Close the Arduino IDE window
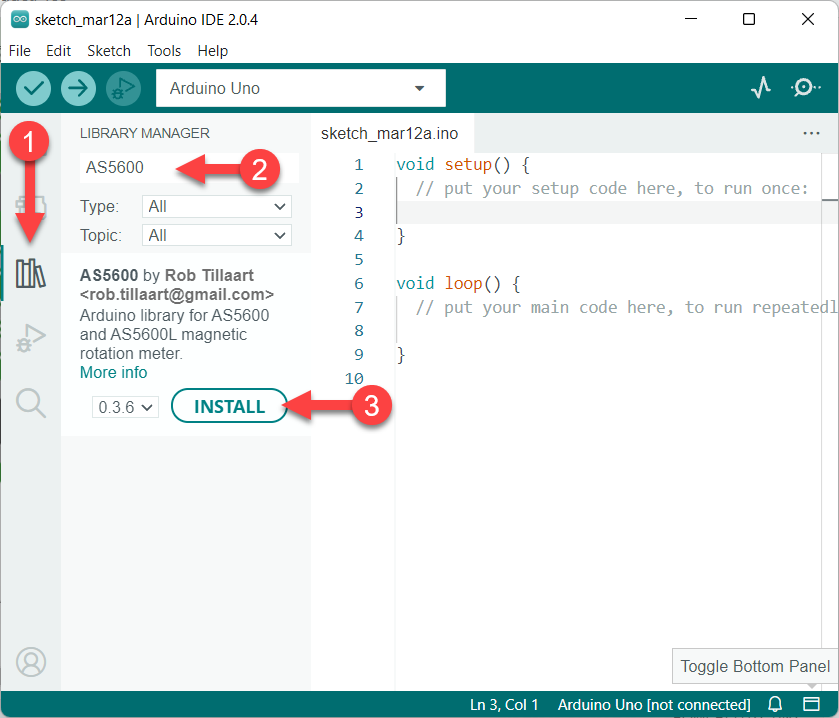This screenshot has width=839, height=718. 807,20
